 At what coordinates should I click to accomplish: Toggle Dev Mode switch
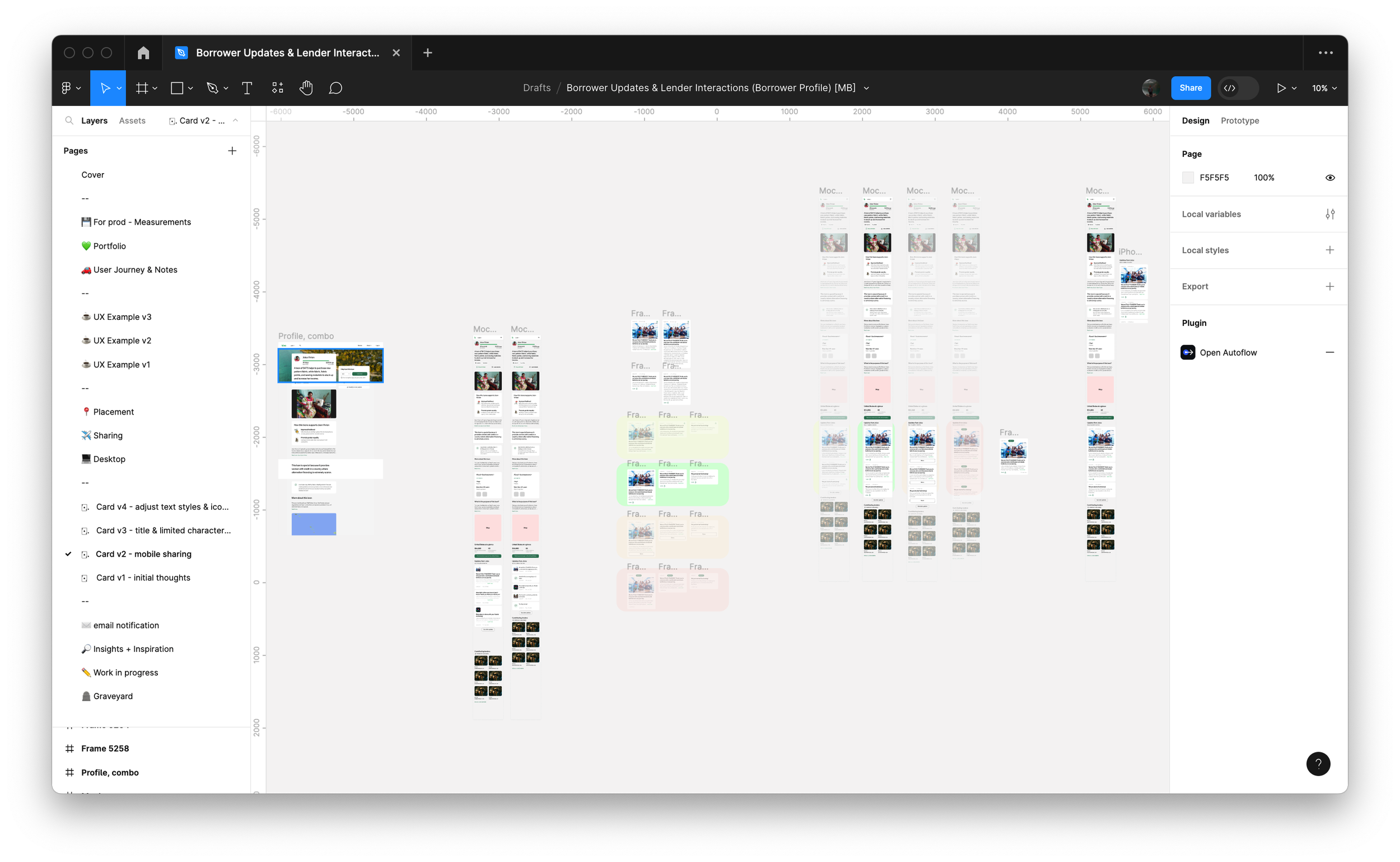1238,88
